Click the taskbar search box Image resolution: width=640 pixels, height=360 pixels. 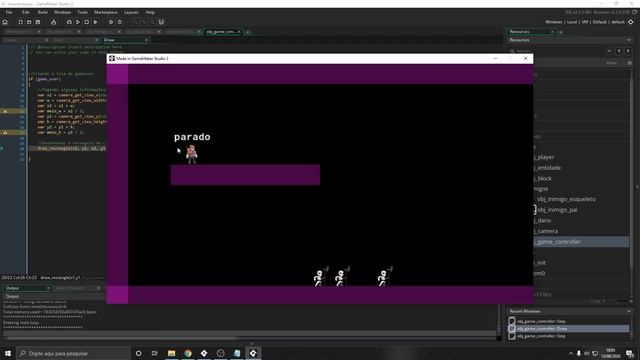click(x=73, y=353)
